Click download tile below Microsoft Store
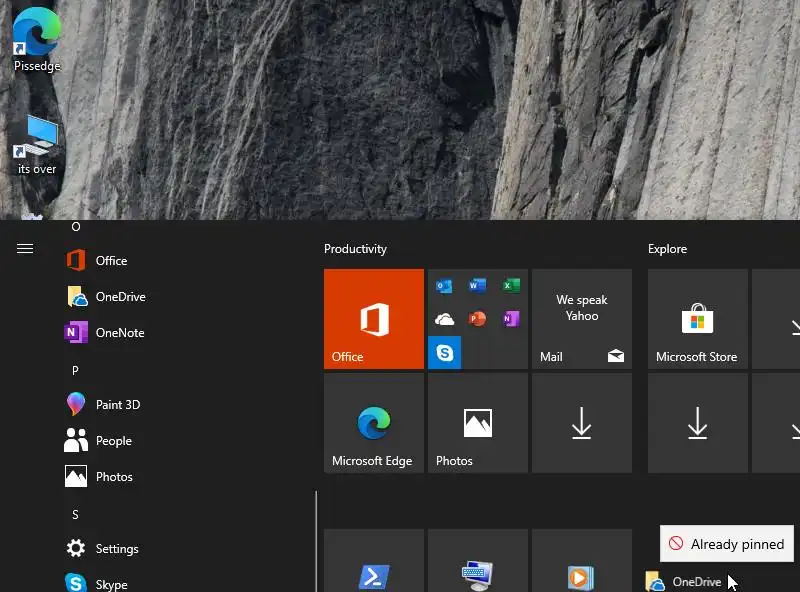Viewport: 800px width, 592px height. click(x=697, y=423)
